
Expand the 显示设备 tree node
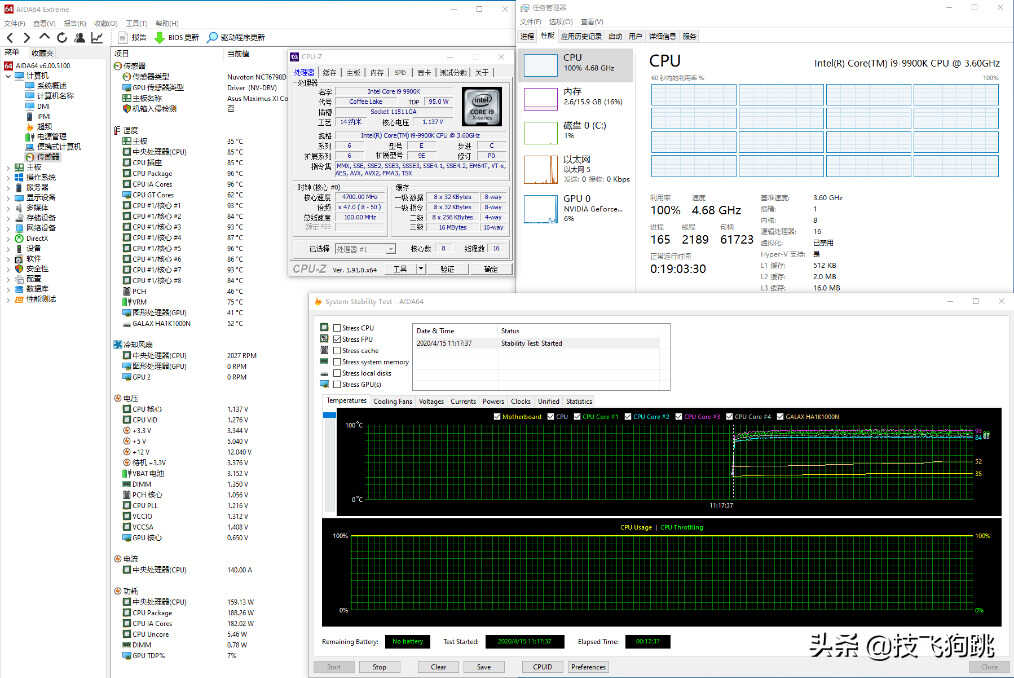point(8,198)
